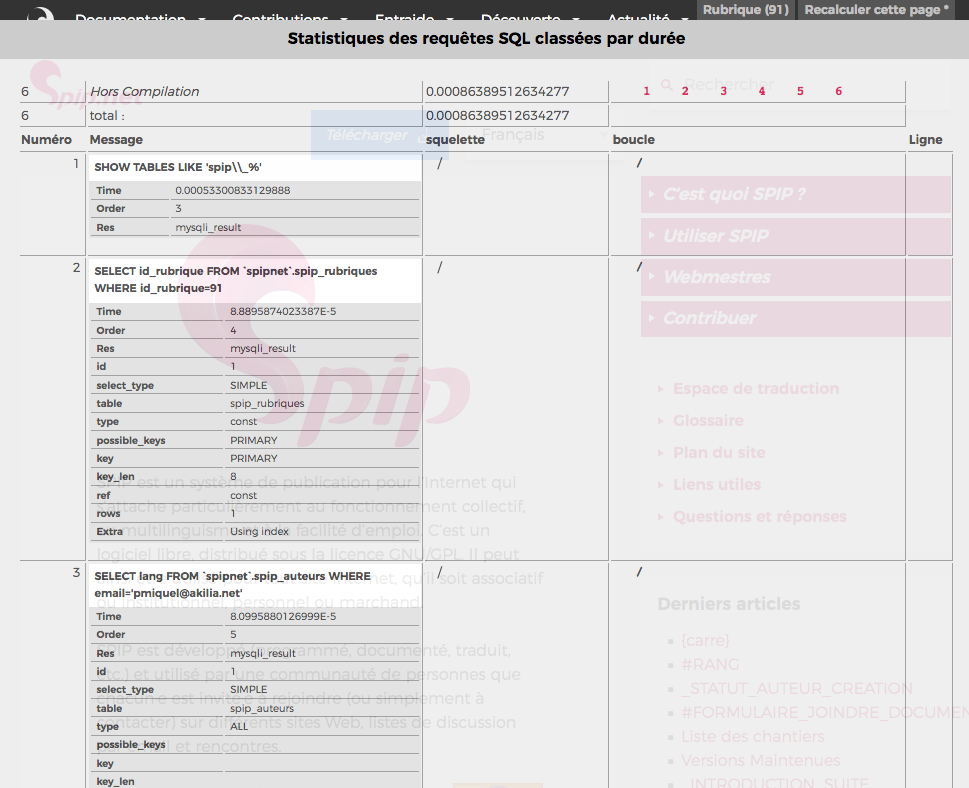
Task: Click the search magnifier icon
Action: coord(667,86)
